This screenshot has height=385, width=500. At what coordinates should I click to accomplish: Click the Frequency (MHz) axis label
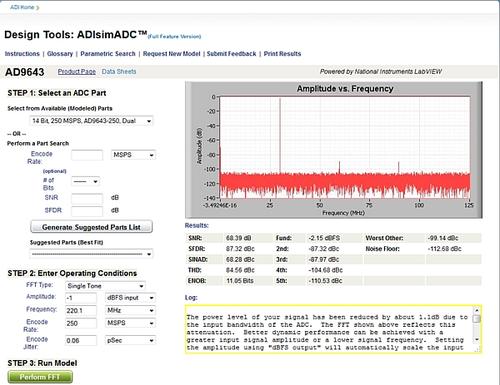tap(343, 213)
